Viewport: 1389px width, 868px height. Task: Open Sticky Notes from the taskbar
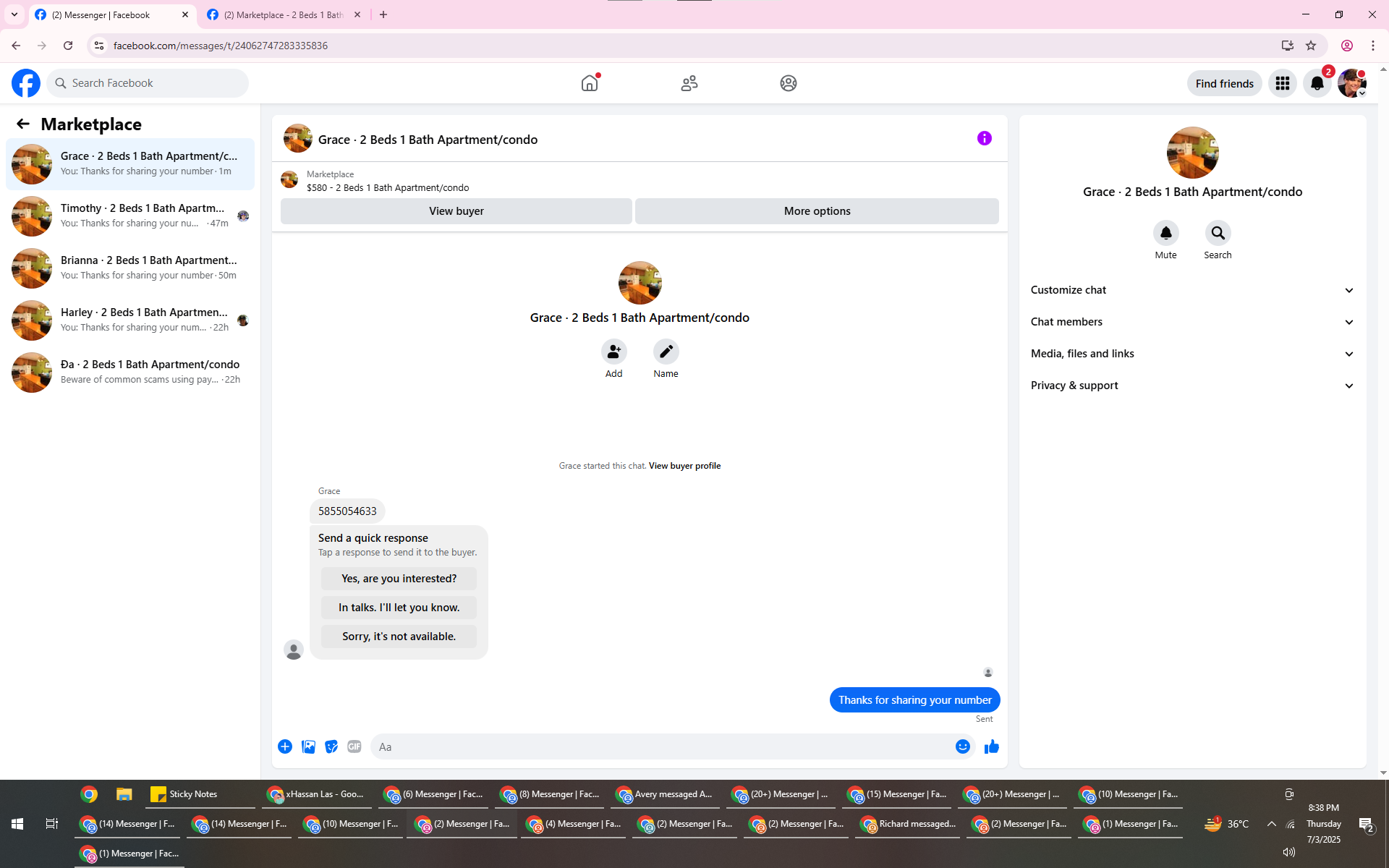point(185,794)
